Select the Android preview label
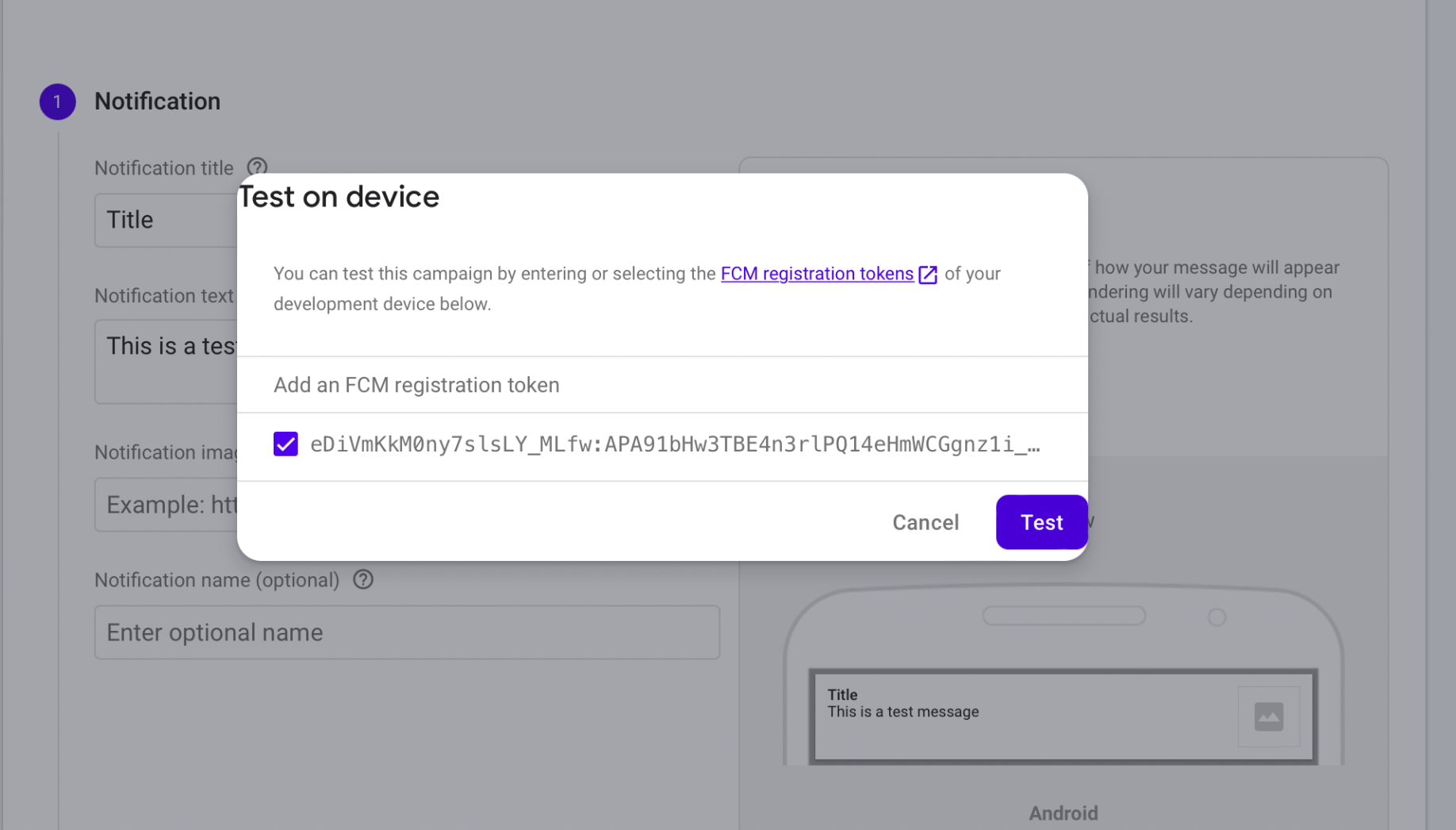The image size is (1456, 830). point(1063,813)
